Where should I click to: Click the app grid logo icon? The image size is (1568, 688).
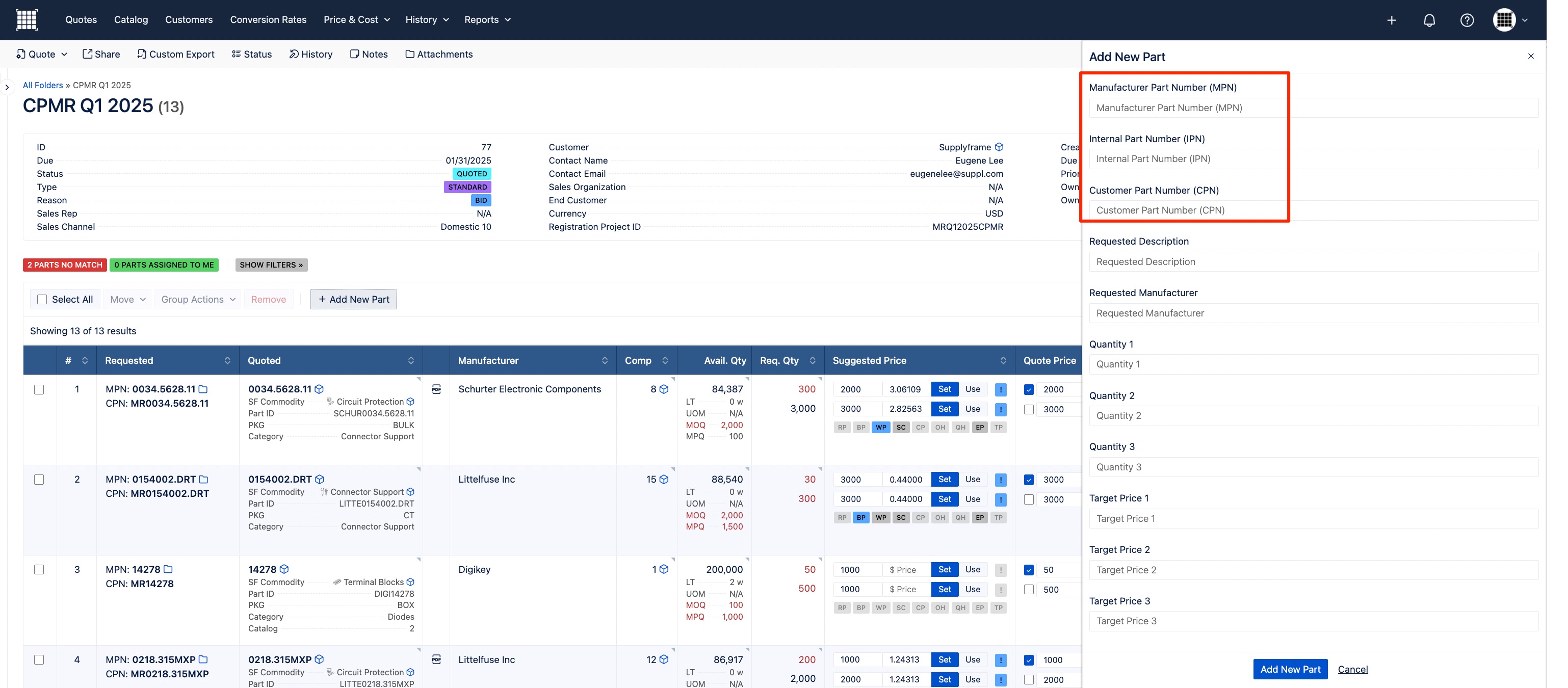tap(26, 19)
